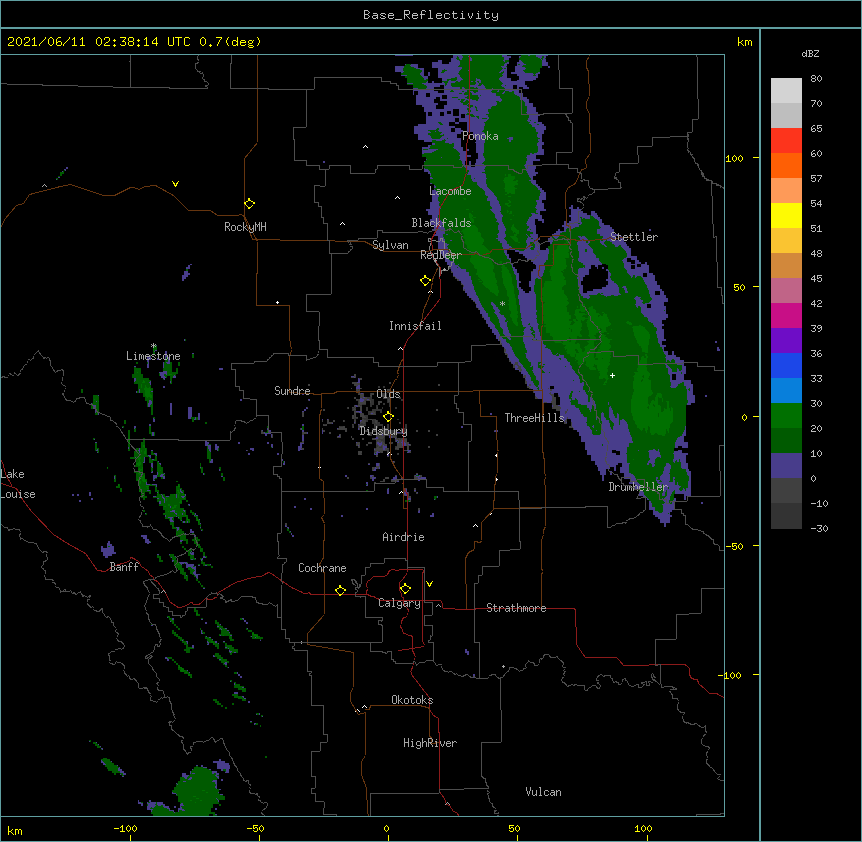Click the Drumheller town label
The width and height of the screenshot is (862, 842).
pos(638,487)
